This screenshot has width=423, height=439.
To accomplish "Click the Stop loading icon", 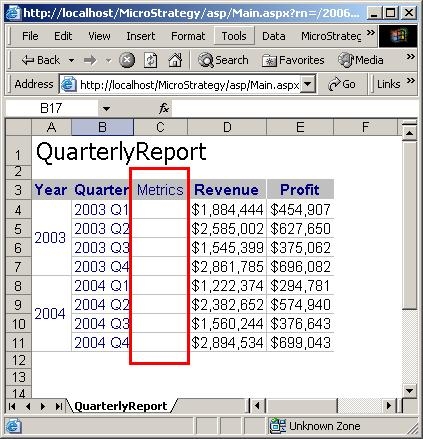I will pyautogui.click(x=127, y=60).
